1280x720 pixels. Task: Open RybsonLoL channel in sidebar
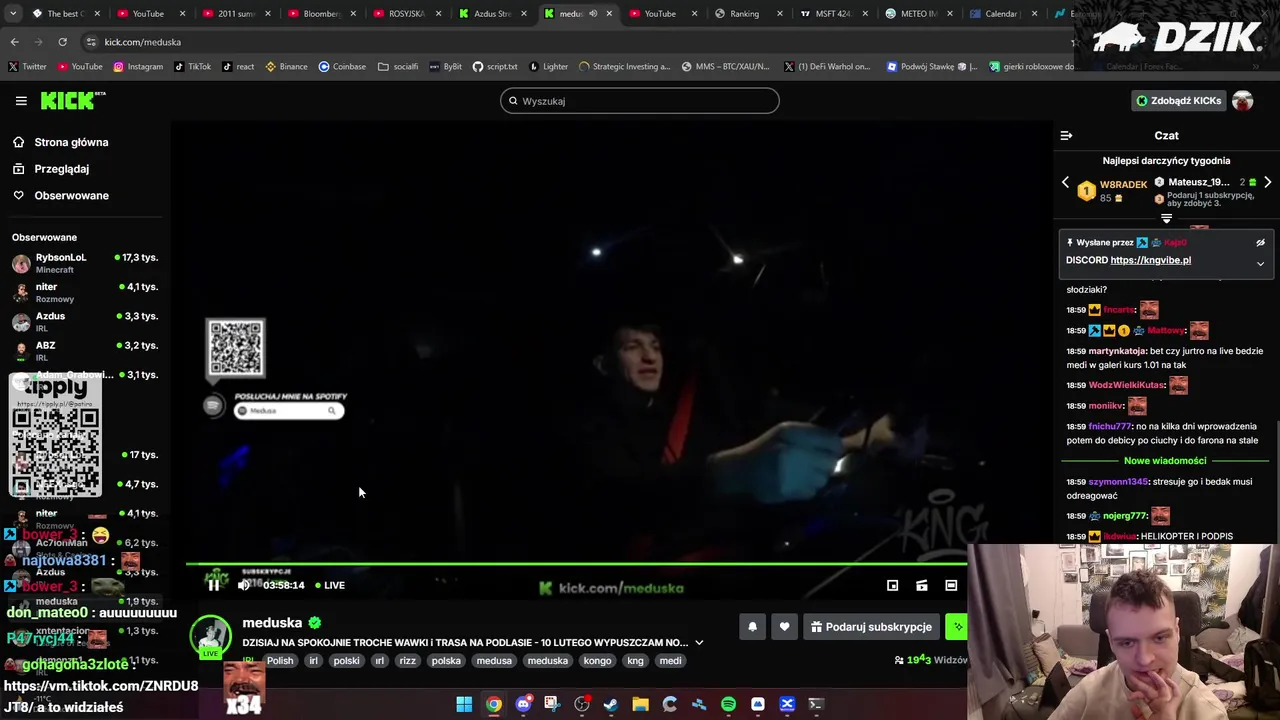tap(85, 263)
